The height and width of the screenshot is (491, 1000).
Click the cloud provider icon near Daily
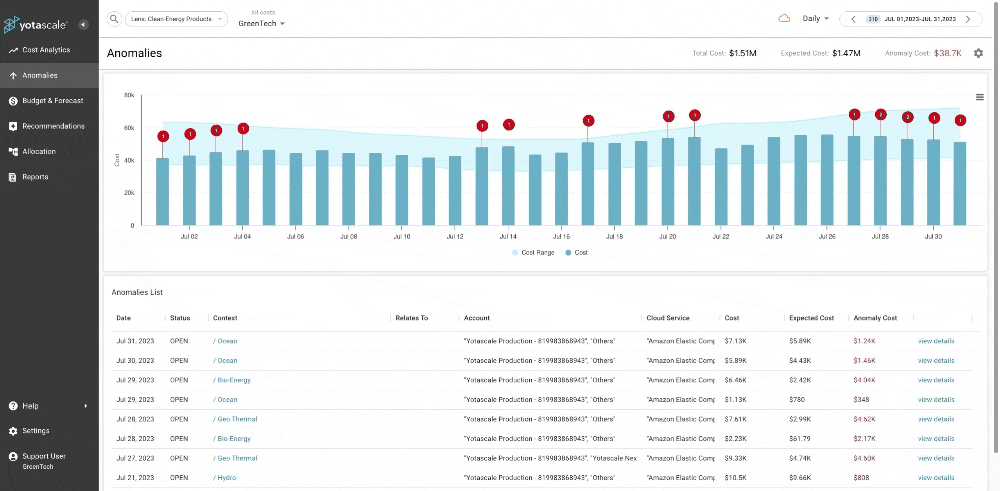(x=784, y=18)
